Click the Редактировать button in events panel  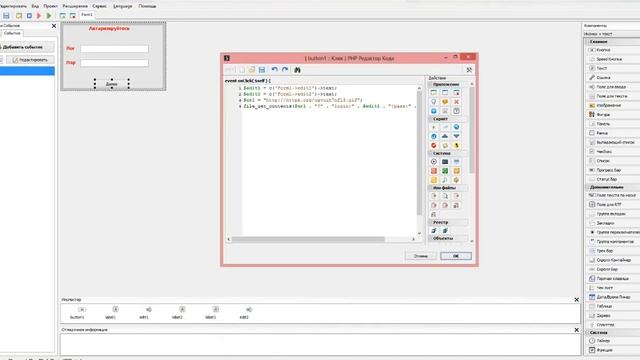(30, 60)
